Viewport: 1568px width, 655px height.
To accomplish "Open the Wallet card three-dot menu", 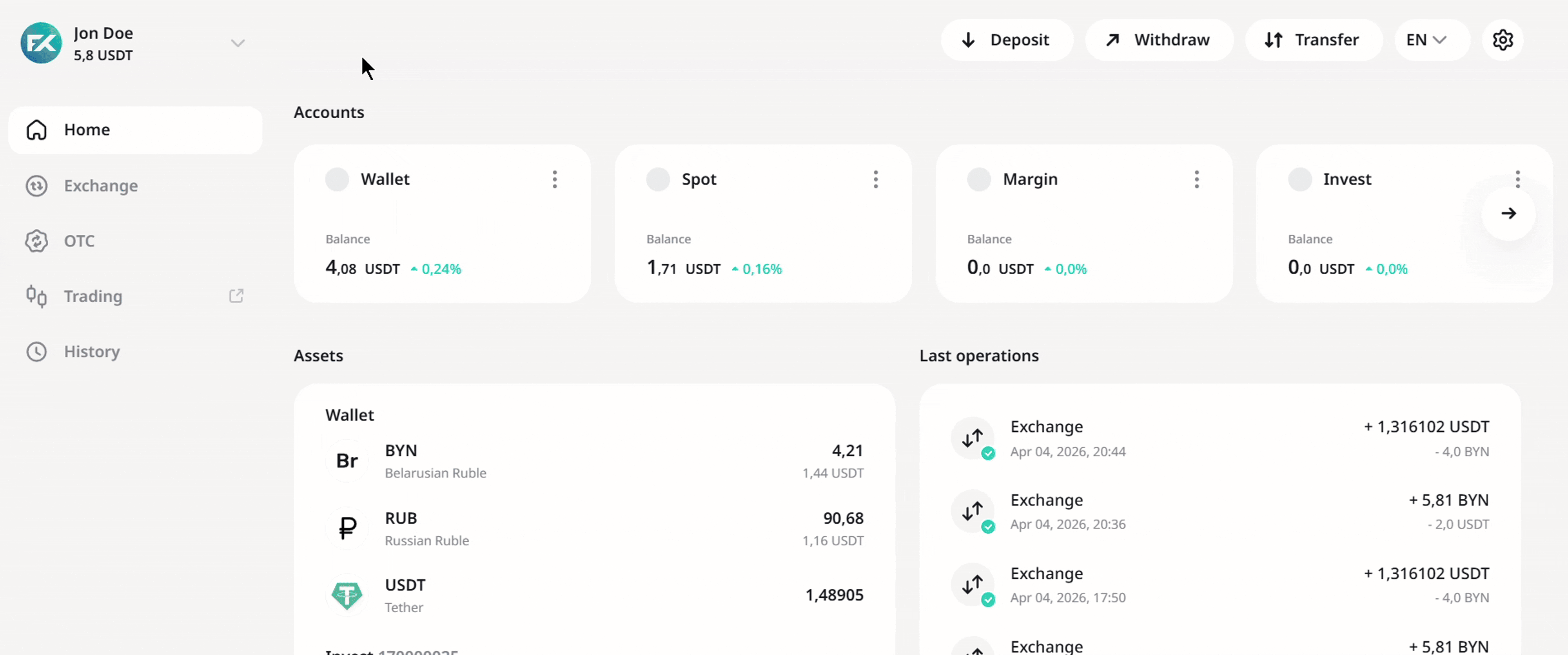I will point(555,179).
